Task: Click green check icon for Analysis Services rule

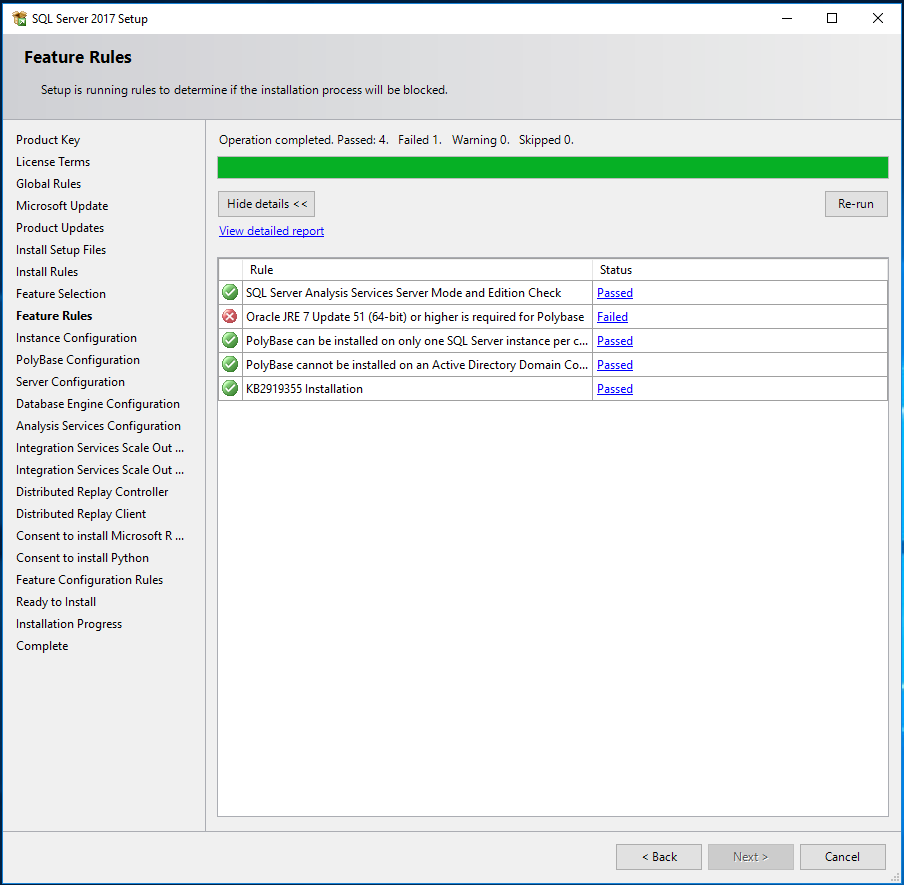Action: pyautogui.click(x=230, y=293)
